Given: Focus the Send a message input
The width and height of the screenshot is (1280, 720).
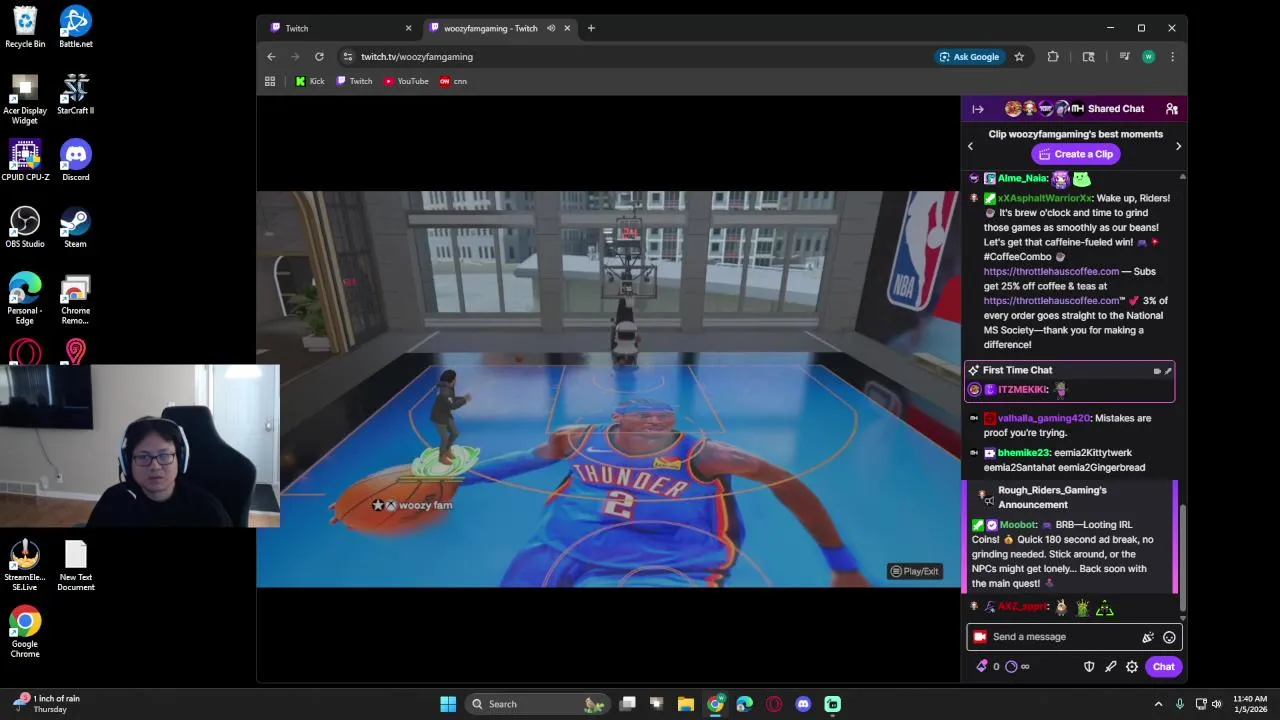Looking at the screenshot, I should pos(1060,637).
